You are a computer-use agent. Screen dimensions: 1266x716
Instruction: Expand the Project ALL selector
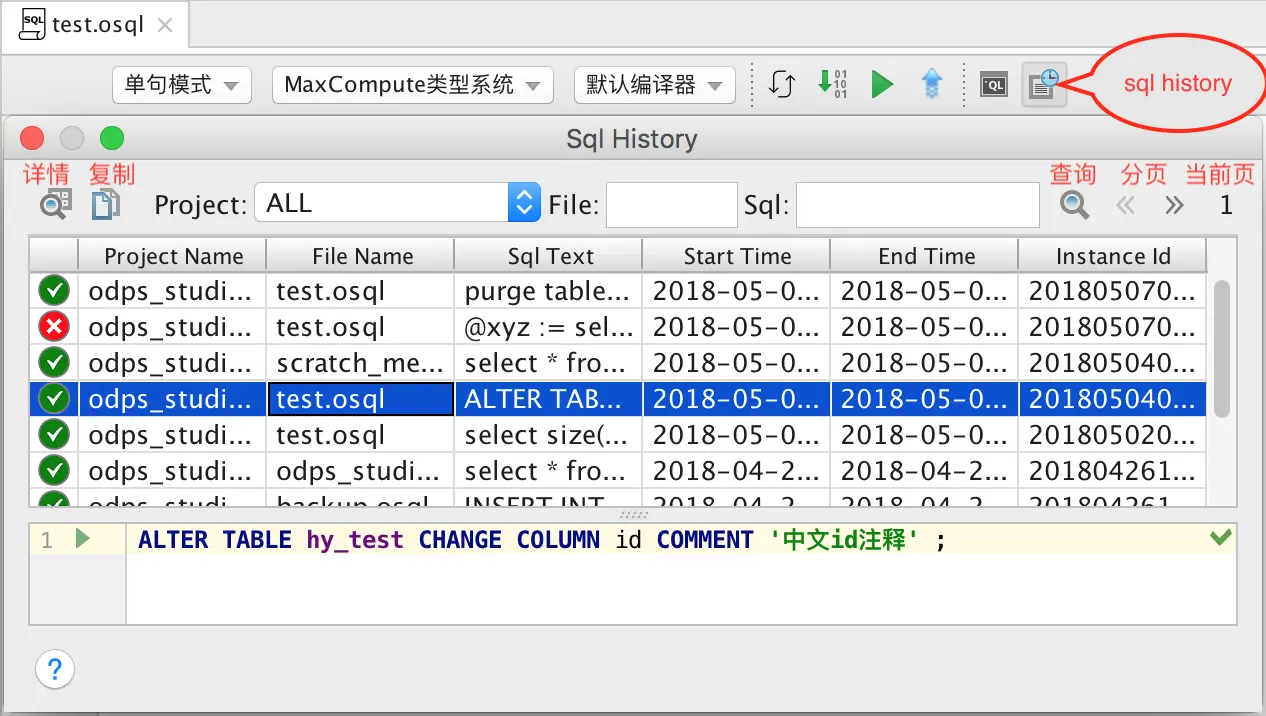(523, 202)
